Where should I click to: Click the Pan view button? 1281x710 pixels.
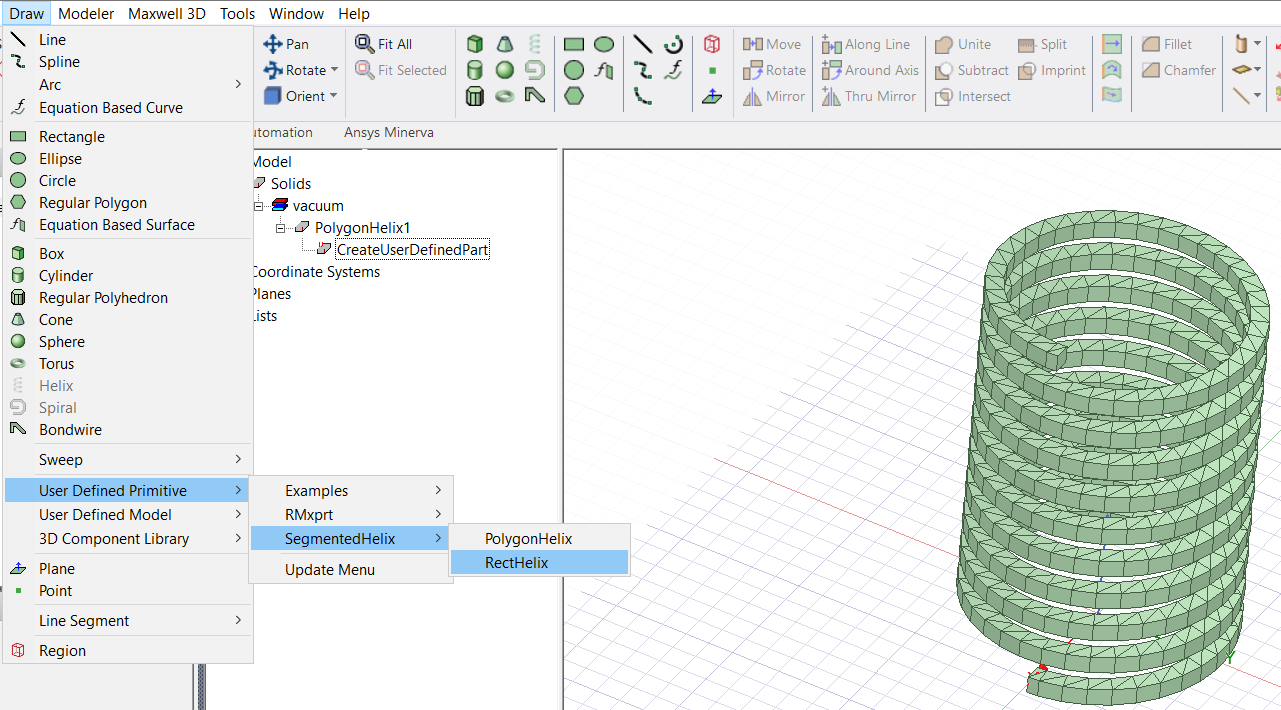[x=286, y=44]
